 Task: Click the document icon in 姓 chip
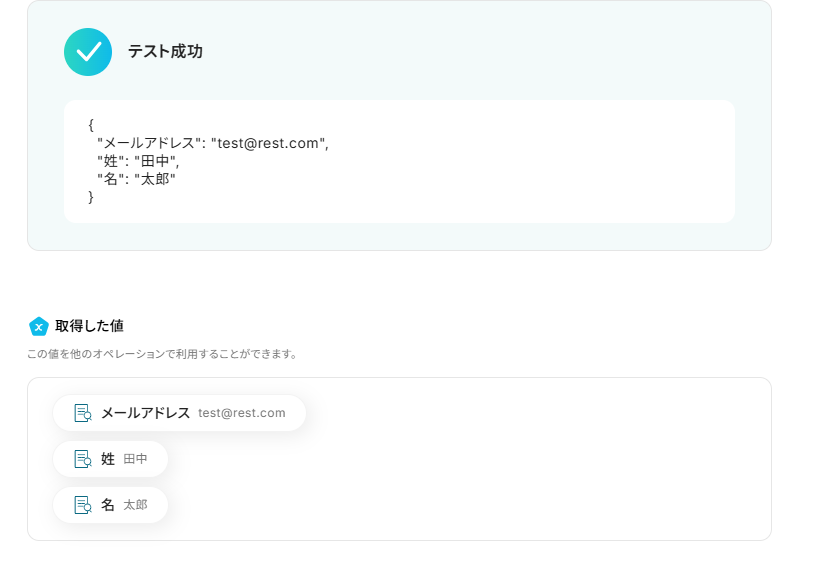(x=83, y=459)
